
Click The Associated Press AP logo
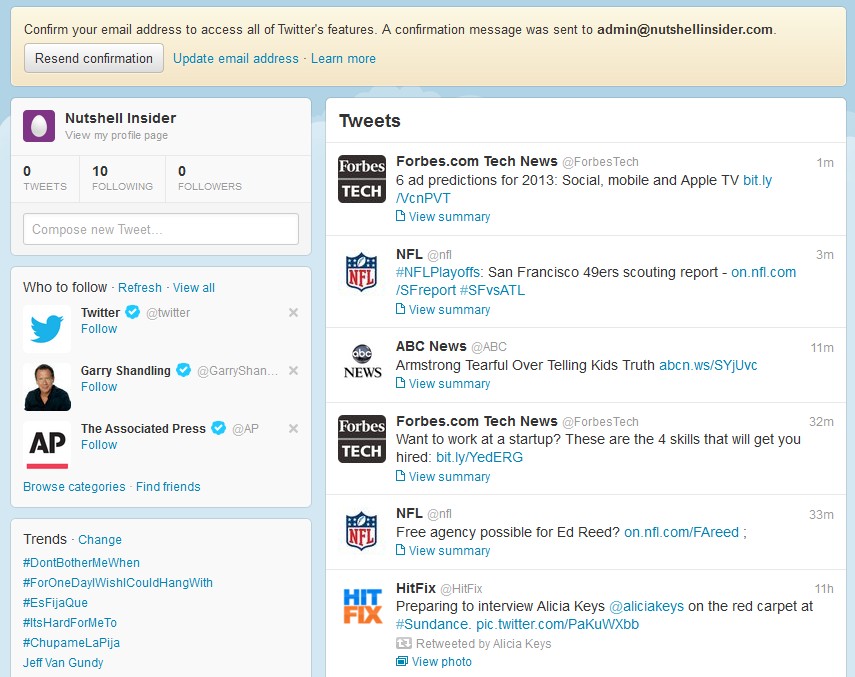pos(47,445)
